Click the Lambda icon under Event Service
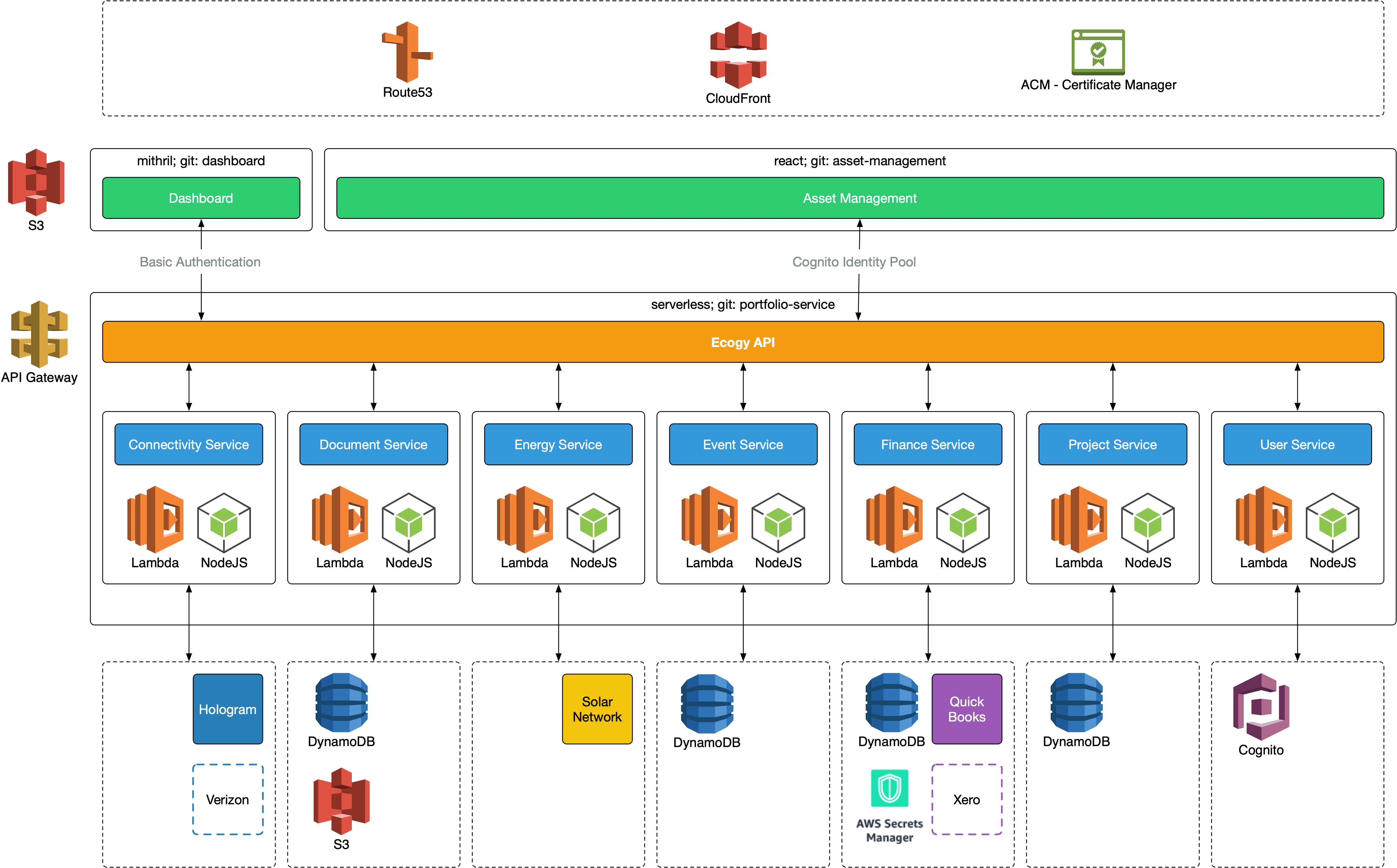1397x868 pixels. pyautogui.click(x=709, y=519)
